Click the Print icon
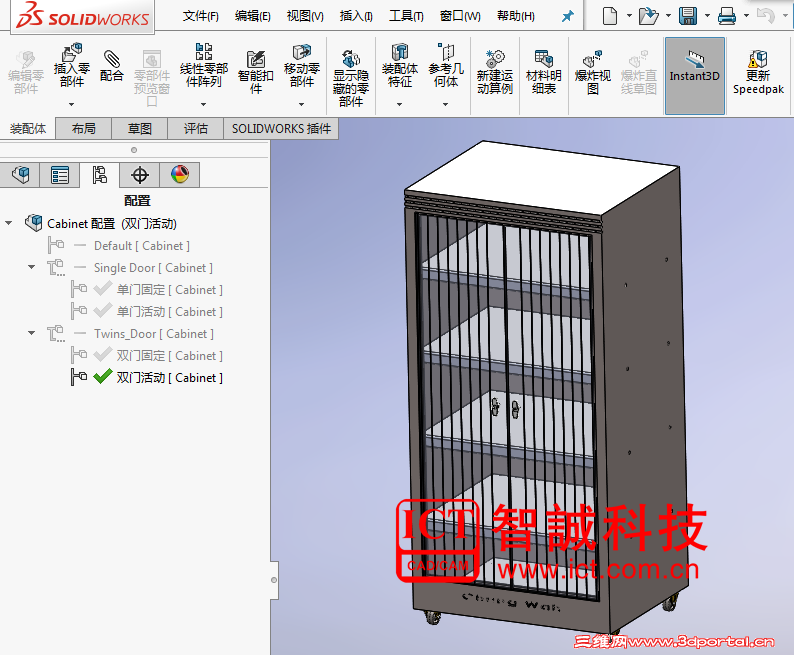 pos(727,16)
